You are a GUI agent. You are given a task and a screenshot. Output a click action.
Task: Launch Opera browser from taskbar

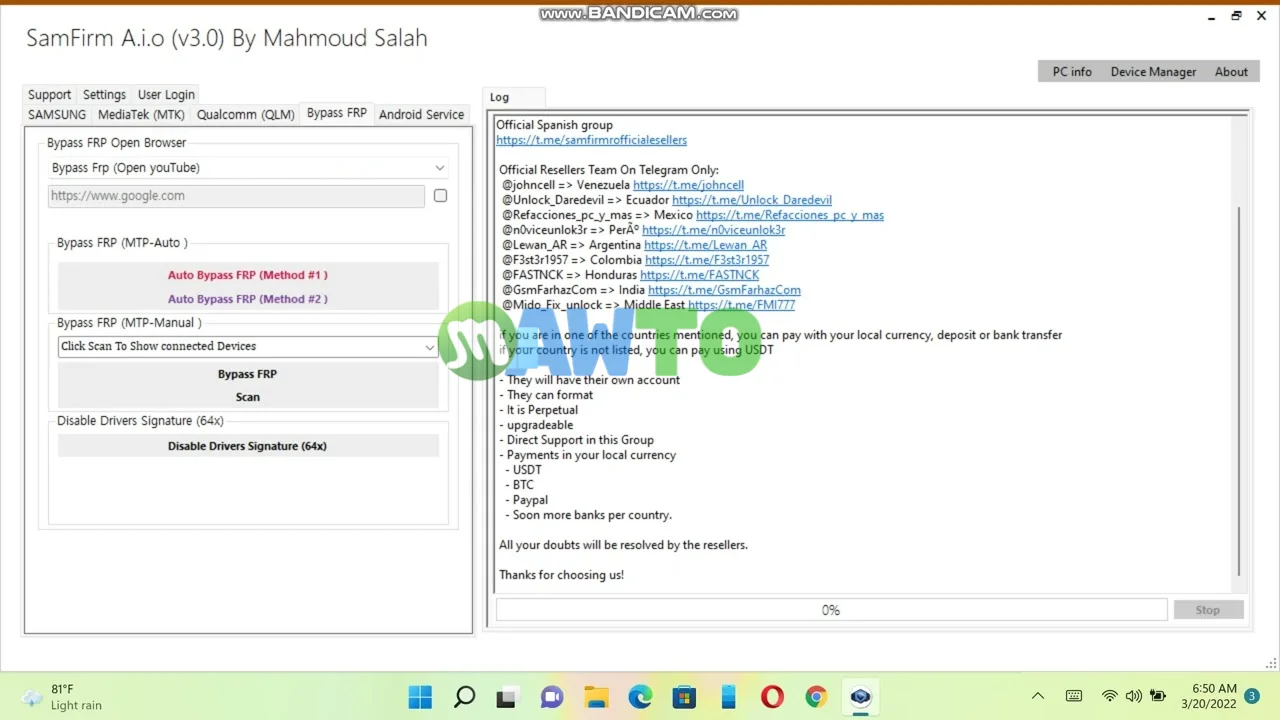(x=771, y=697)
